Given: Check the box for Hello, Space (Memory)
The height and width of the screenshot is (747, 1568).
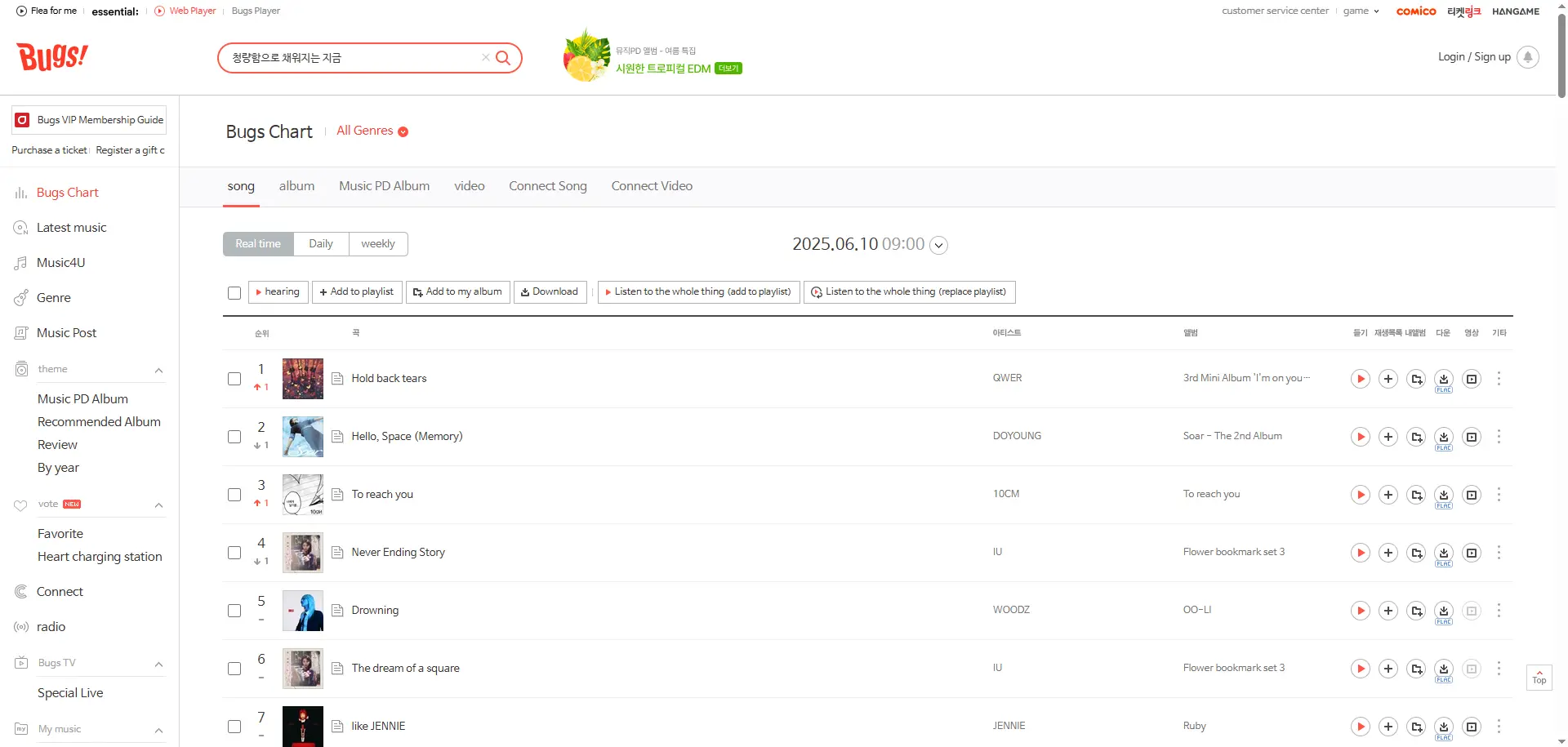Looking at the screenshot, I should tap(234, 437).
